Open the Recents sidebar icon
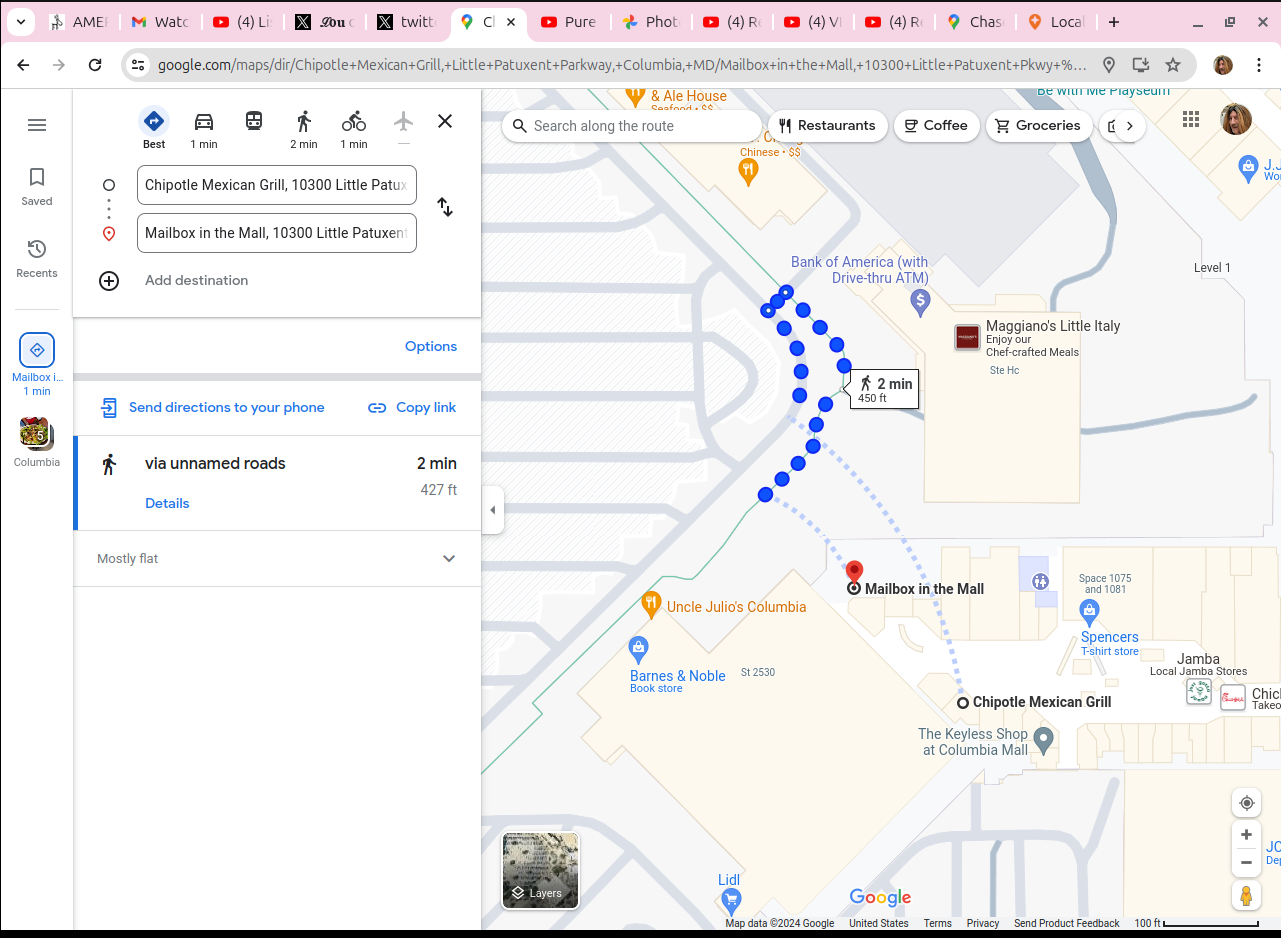The height and width of the screenshot is (938, 1281). [37, 258]
